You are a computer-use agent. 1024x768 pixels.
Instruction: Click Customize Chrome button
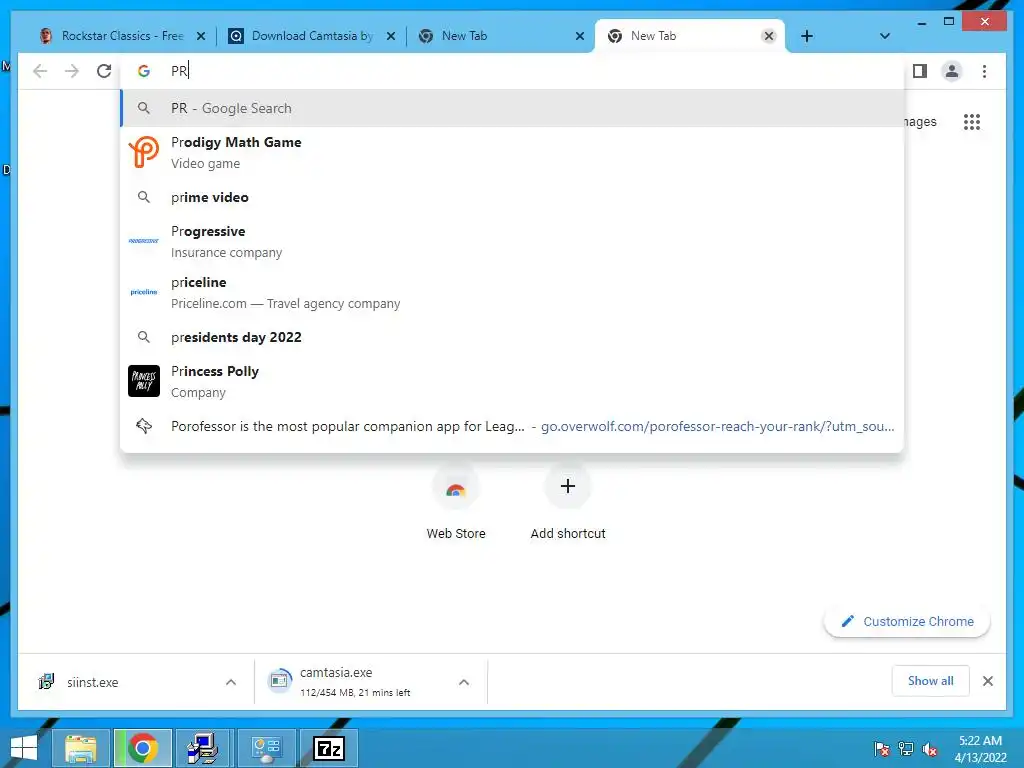point(907,622)
